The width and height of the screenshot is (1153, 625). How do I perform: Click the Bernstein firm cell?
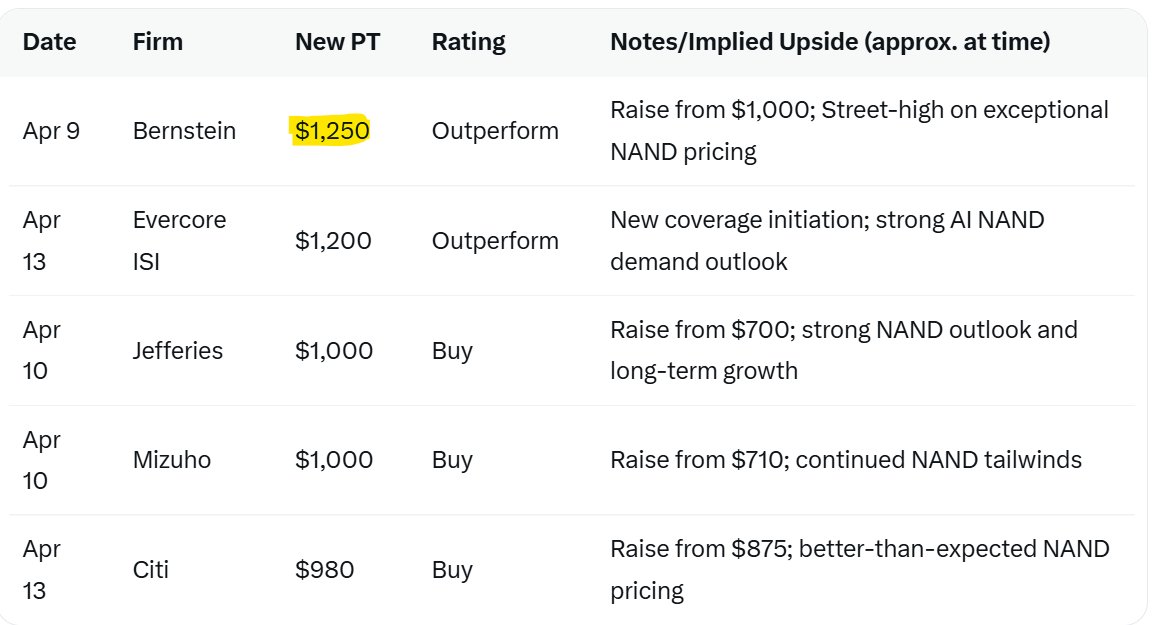click(184, 131)
